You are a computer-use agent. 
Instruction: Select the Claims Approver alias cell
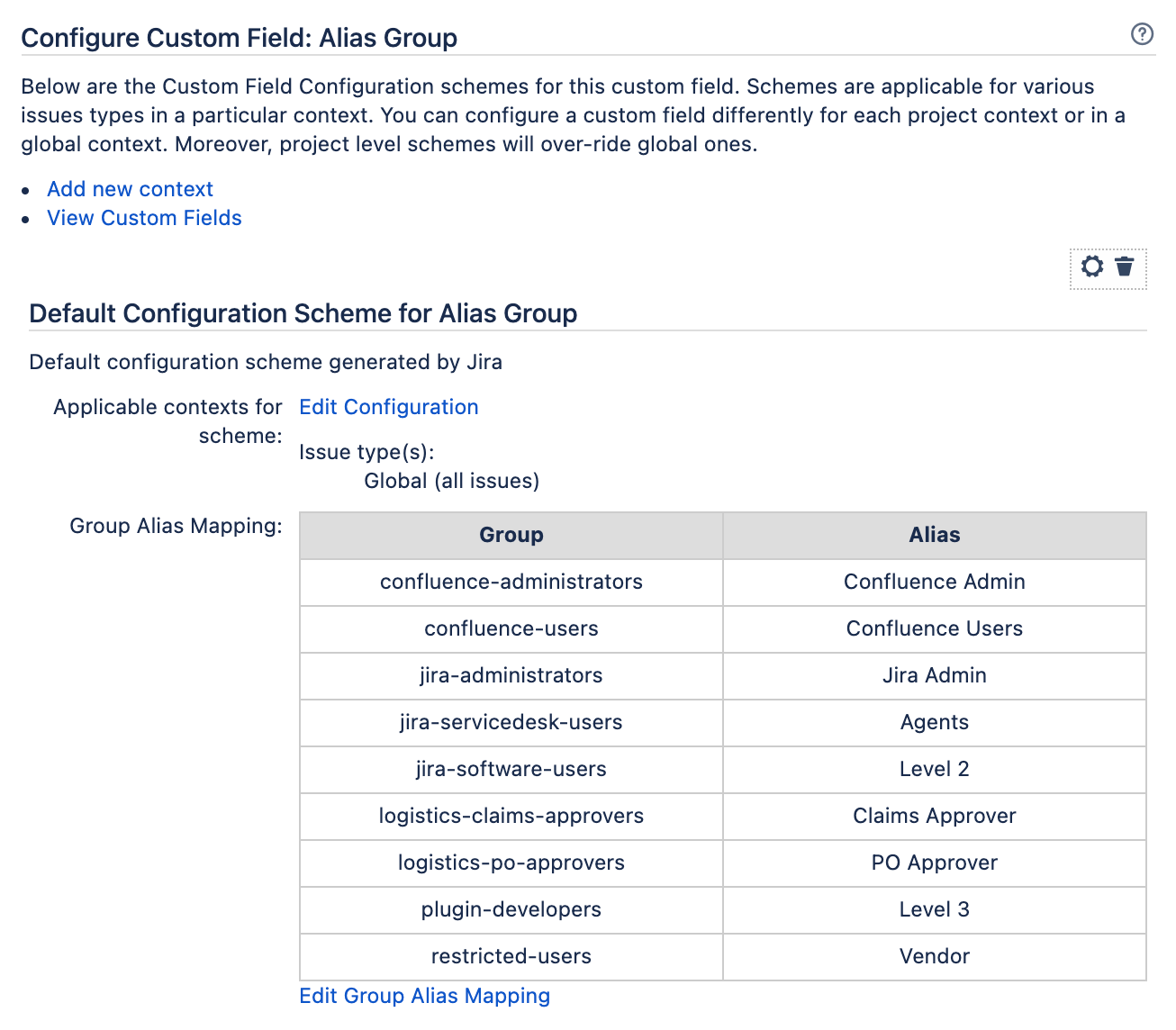934,817
